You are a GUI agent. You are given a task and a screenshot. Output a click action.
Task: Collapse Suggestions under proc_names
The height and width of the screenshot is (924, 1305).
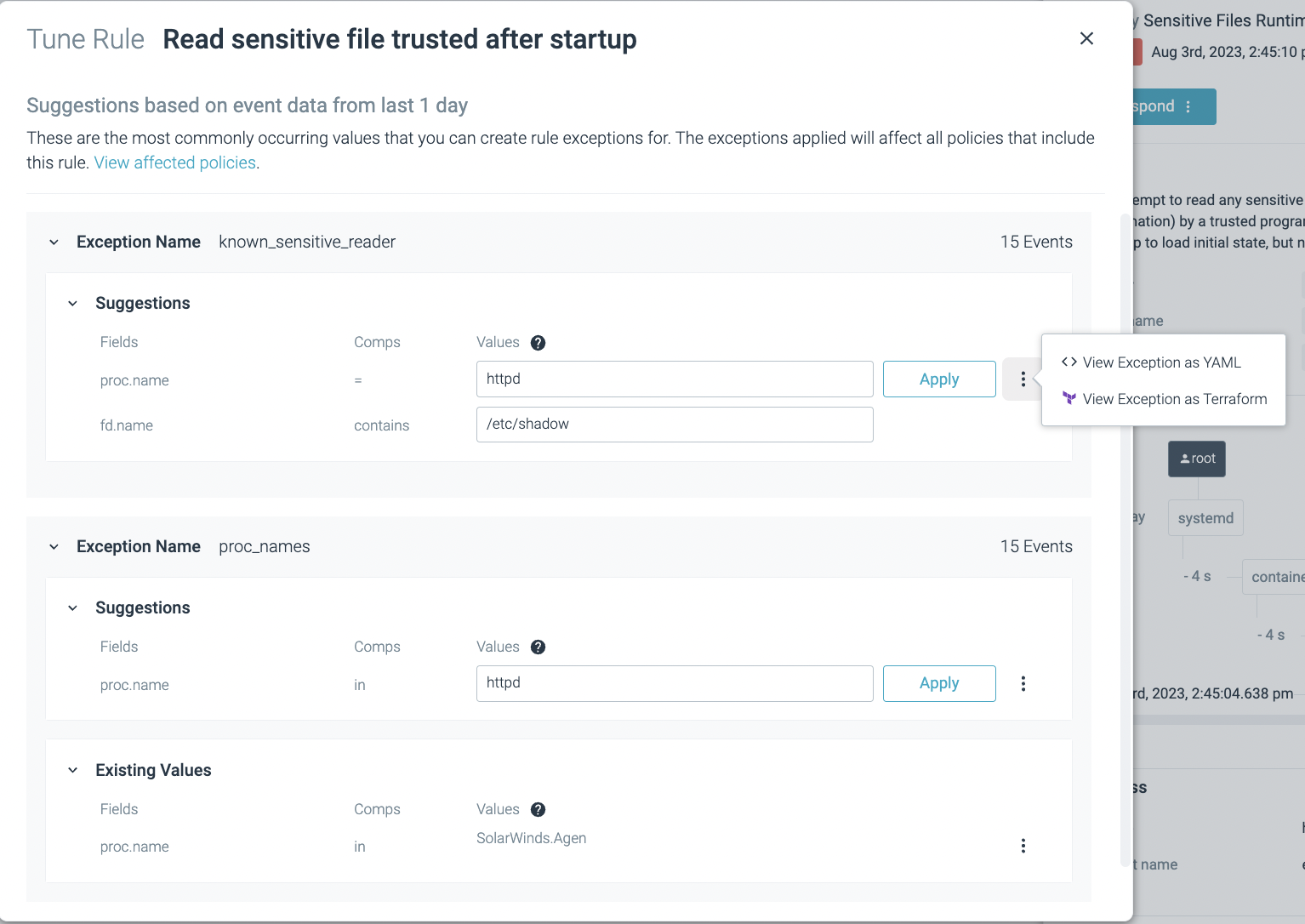click(73, 608)
